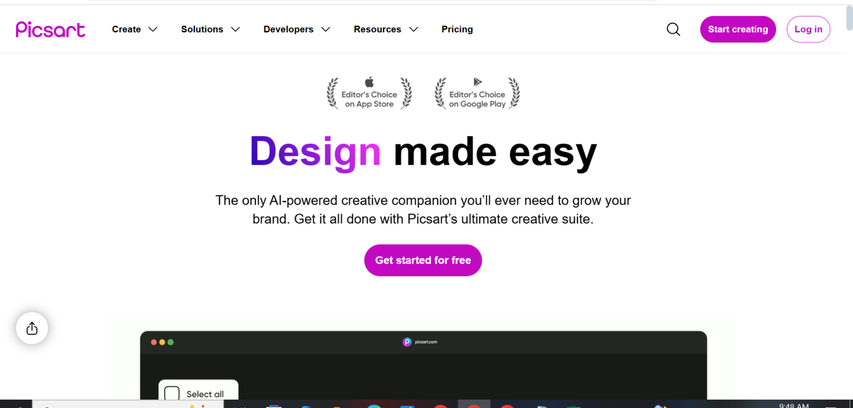The width and height of the screenshot is (853, 408).
Task: Open the Resources menu
Action: (378, 29)
